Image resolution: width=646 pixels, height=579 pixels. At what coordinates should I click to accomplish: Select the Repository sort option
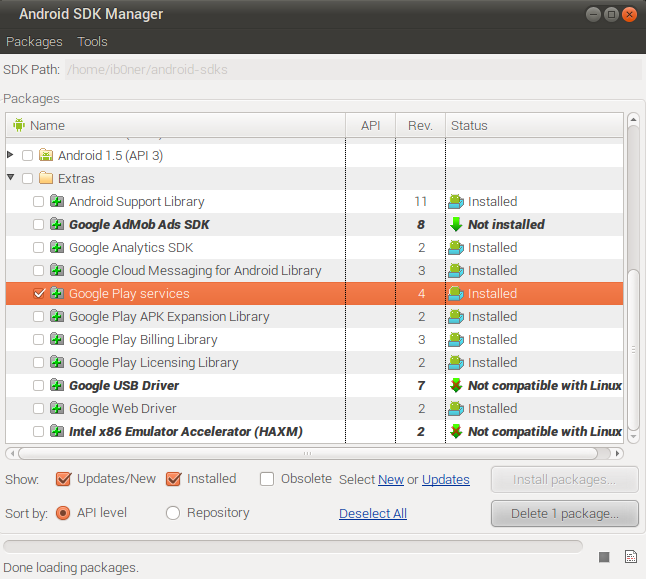(173, 513)
